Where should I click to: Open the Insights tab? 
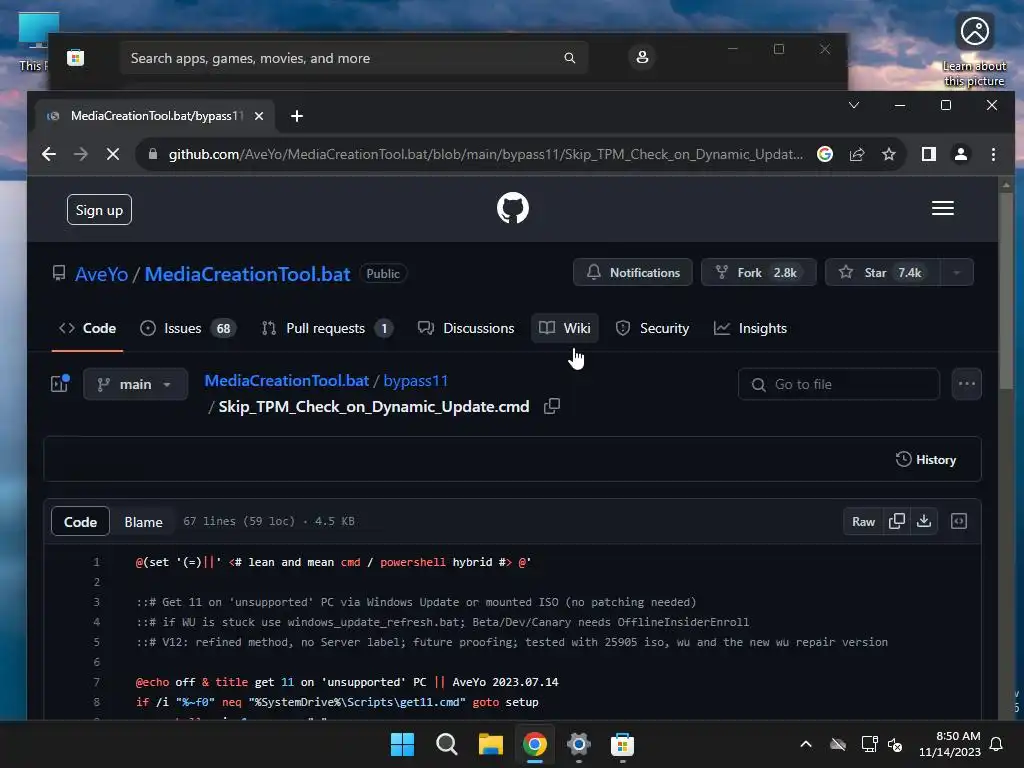click(x=750, y=328)
